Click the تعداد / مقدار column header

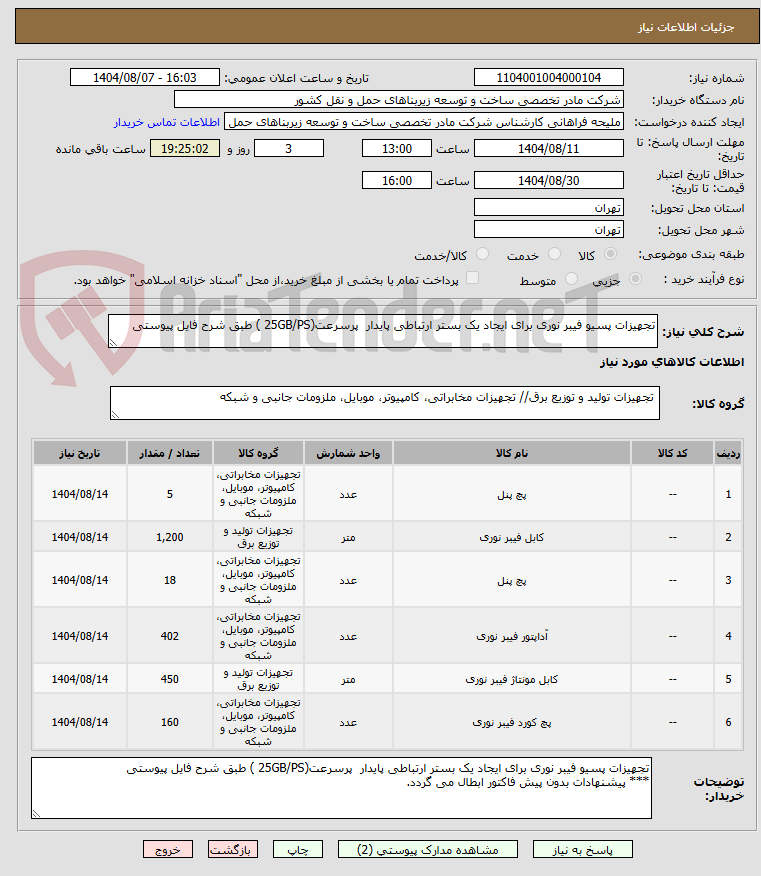[x=170, y=453]
